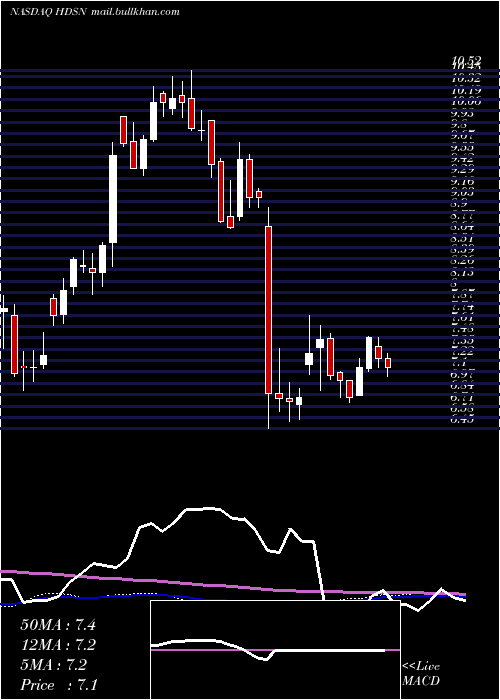Select the 50MA : 7.4 reading

click(x=58, y=625)
